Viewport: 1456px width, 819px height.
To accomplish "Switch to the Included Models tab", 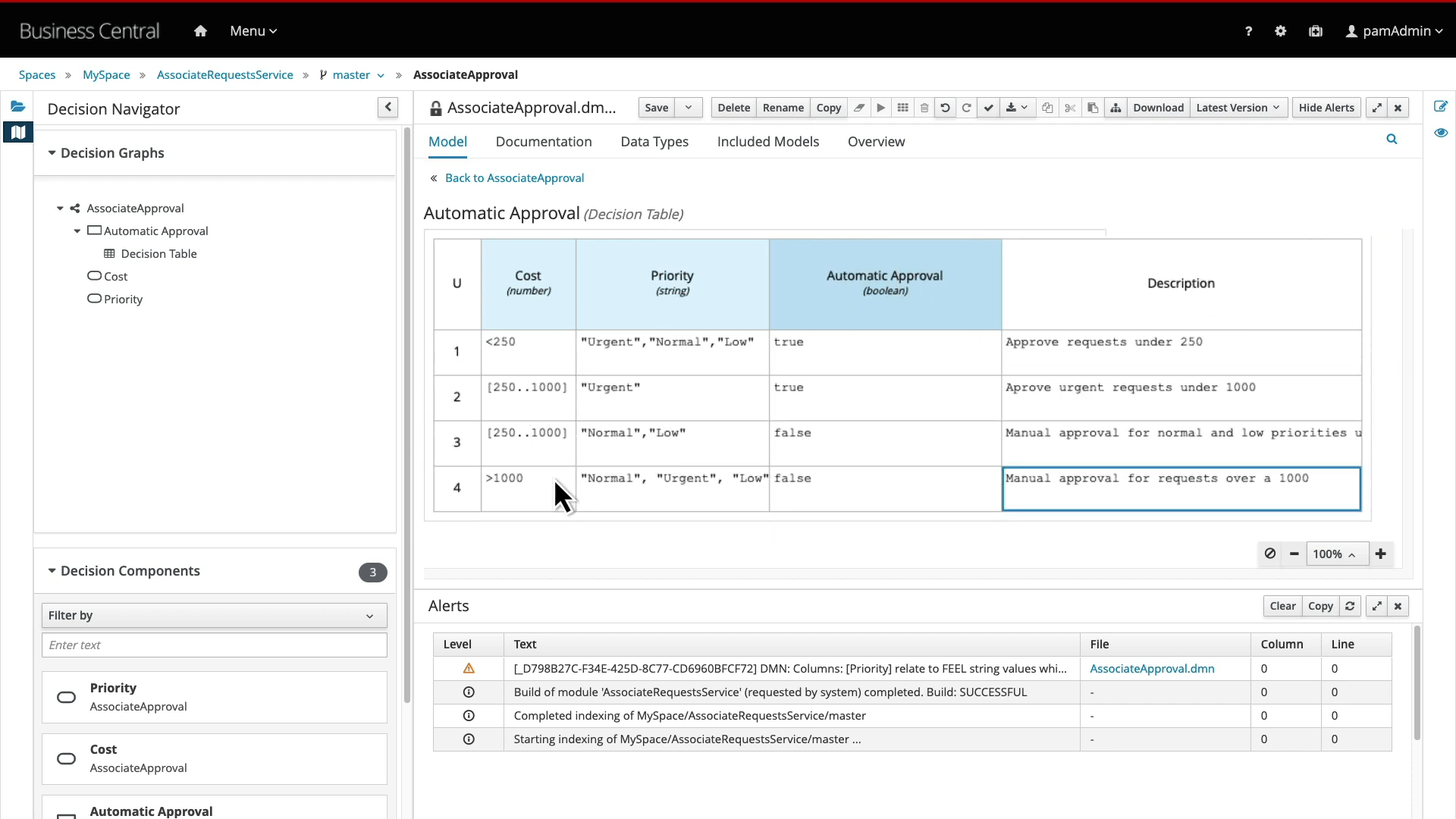I will tap(768, 142).
